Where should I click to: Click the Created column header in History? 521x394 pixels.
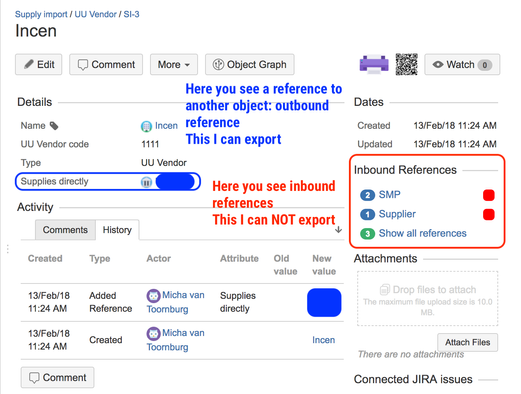(45, 258)
